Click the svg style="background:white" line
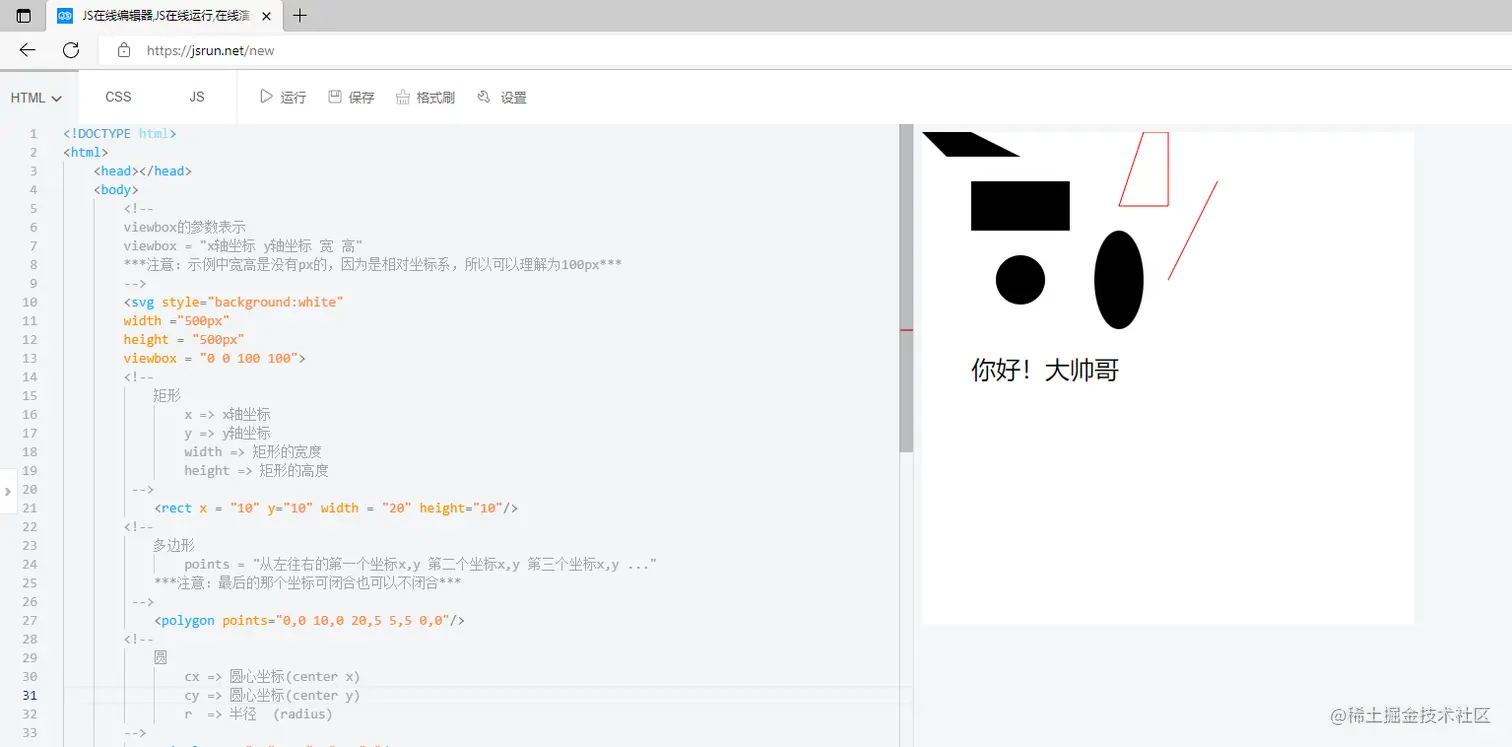 click(x=233, y=302)
